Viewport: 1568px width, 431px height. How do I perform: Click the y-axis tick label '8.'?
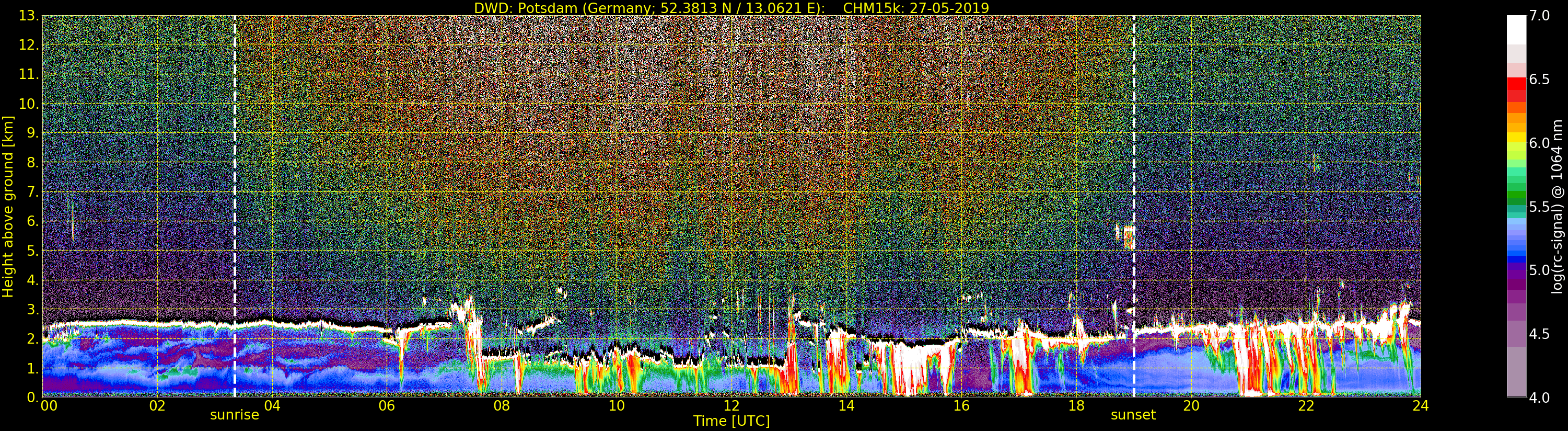33,163
